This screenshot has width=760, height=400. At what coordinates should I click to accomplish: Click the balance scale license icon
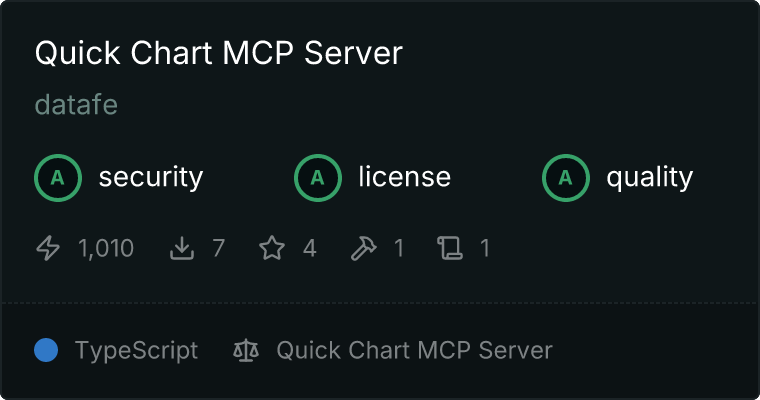coord(246,350)
